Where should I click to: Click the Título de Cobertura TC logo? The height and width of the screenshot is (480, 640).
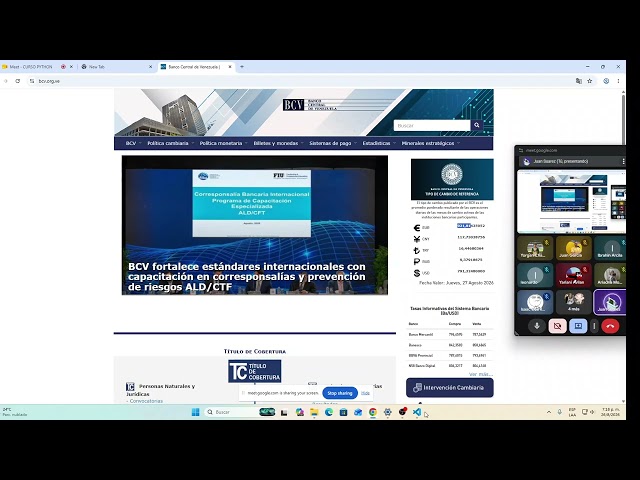tap(255, 371)
